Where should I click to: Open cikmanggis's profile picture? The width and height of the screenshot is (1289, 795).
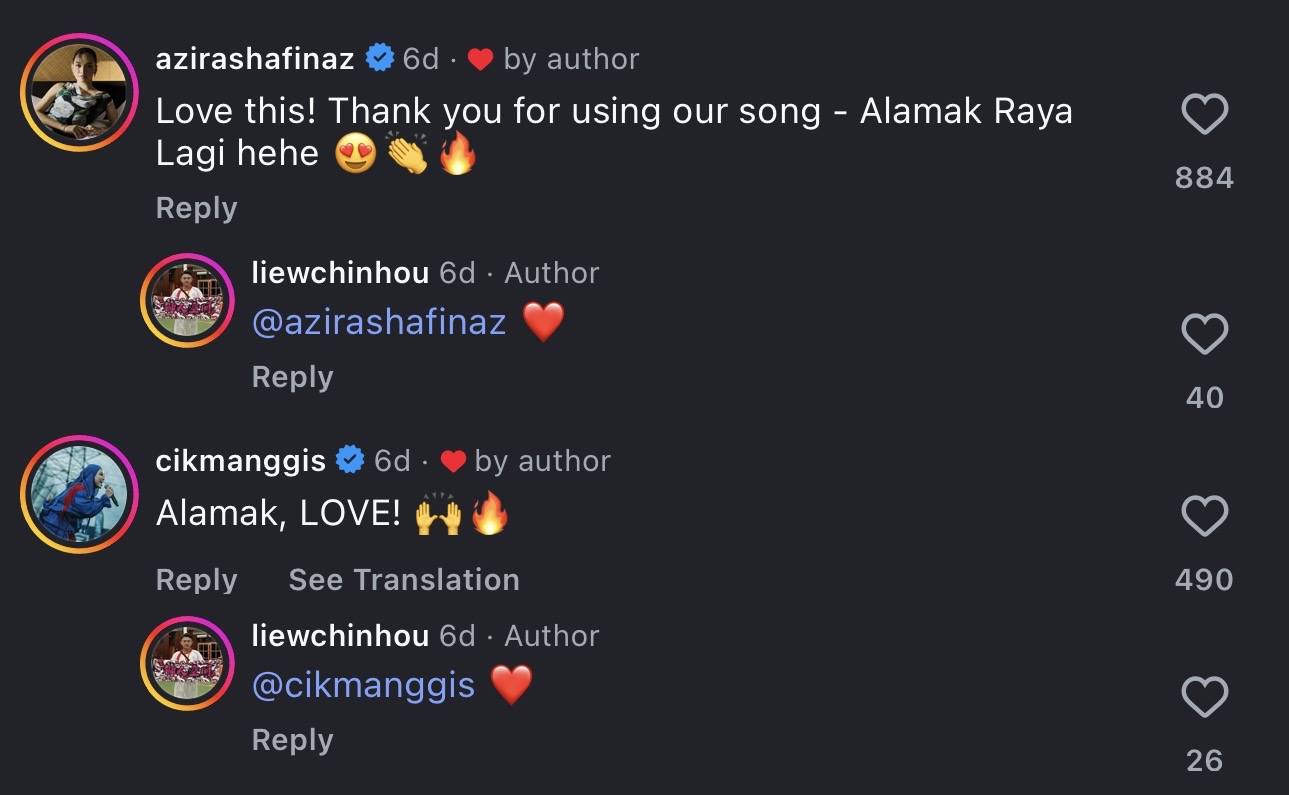[79, 495]
